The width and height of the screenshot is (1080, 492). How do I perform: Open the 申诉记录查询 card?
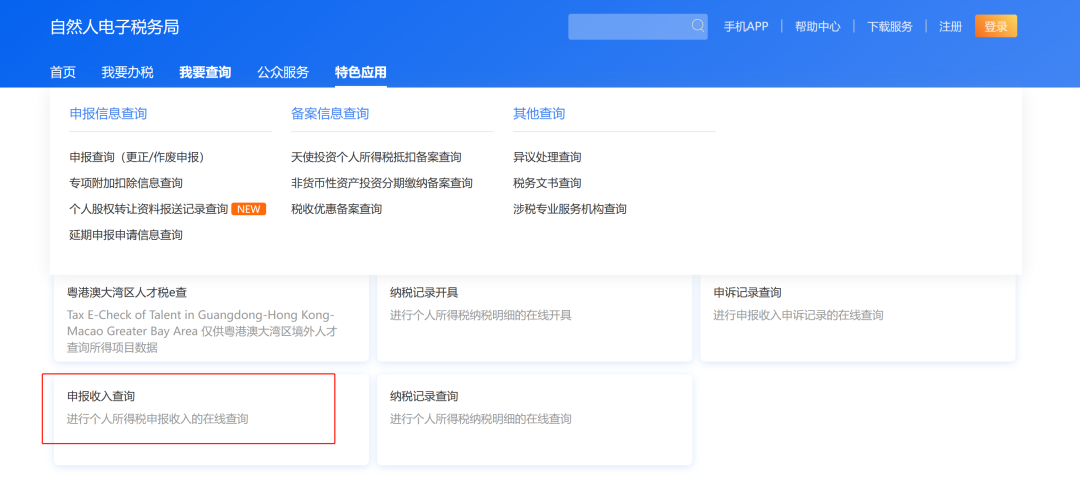pos(858,317)
